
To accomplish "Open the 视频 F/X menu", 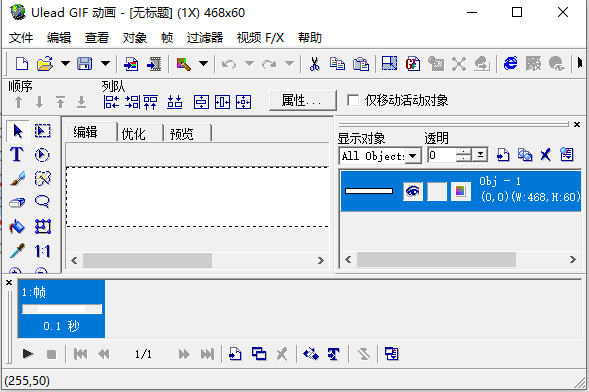I will tap(260, 38).
